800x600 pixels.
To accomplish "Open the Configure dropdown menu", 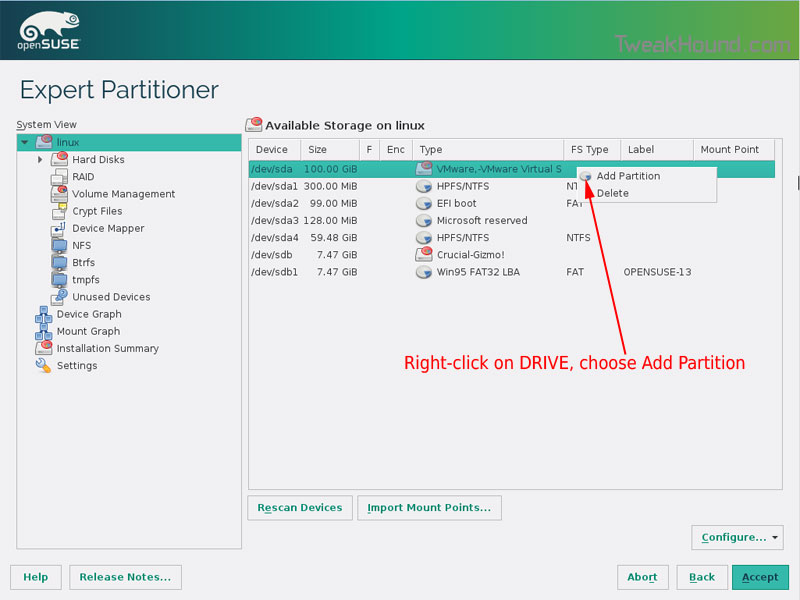I will pos(737,537).
